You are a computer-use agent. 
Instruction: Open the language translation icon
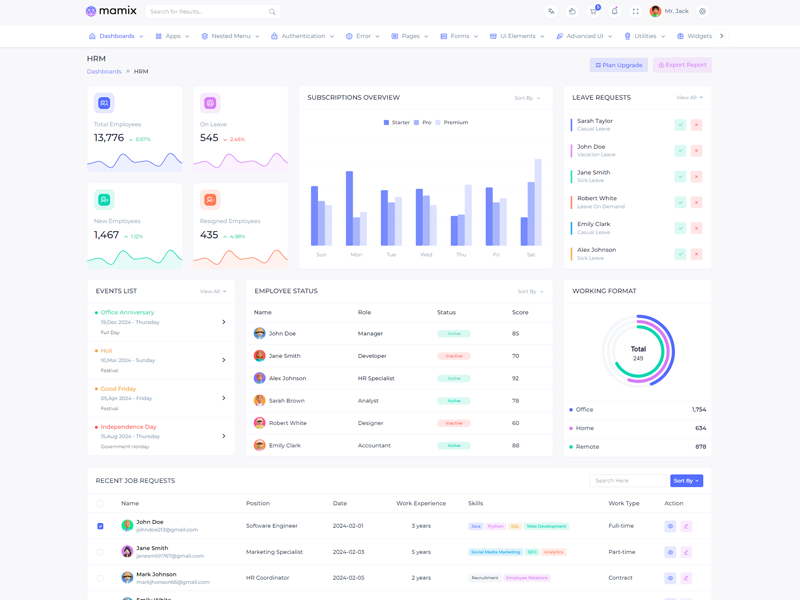pyautogui.click(x=551, y=12)
